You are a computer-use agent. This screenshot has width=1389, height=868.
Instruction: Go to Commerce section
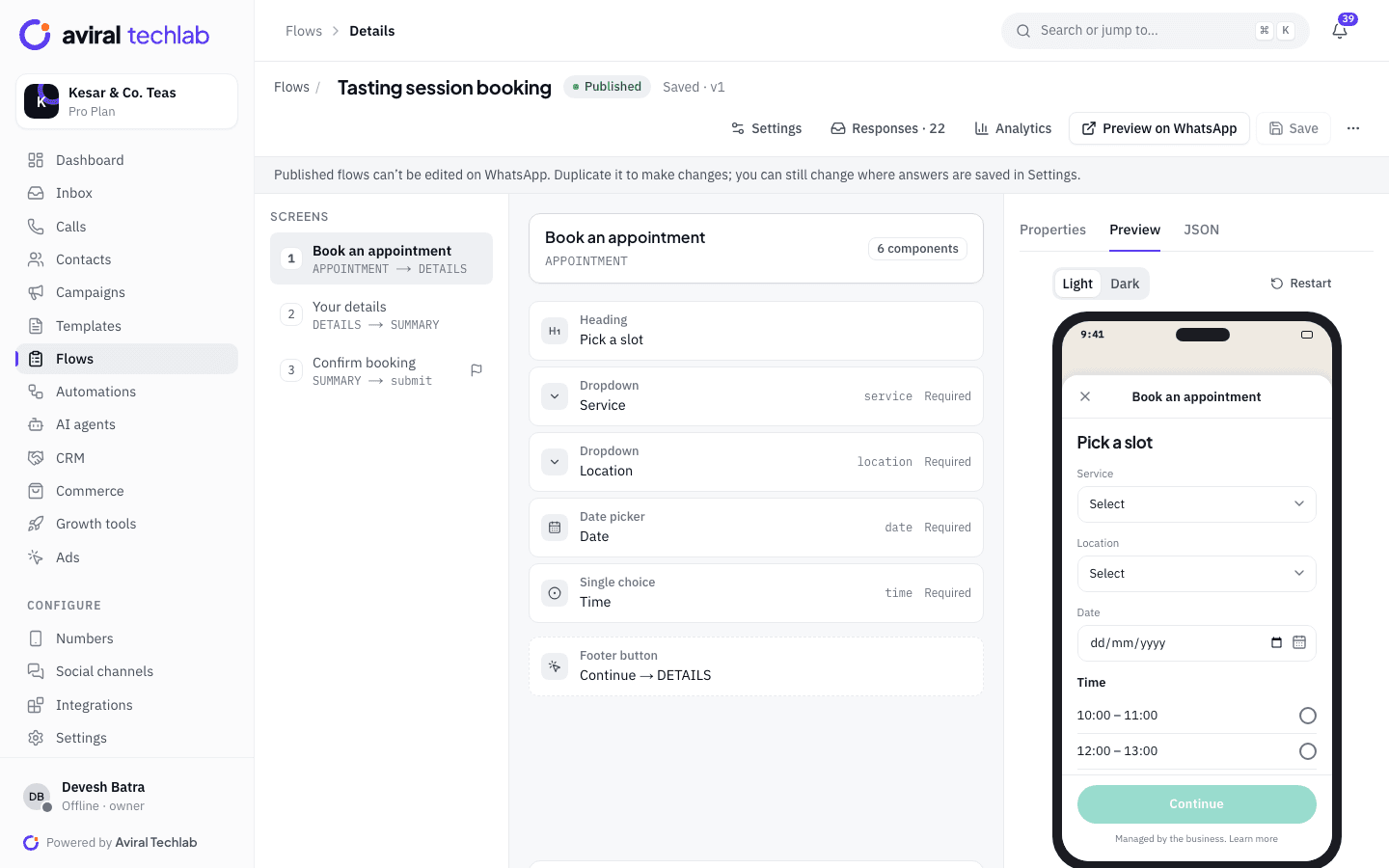click(x=127, y=491)
